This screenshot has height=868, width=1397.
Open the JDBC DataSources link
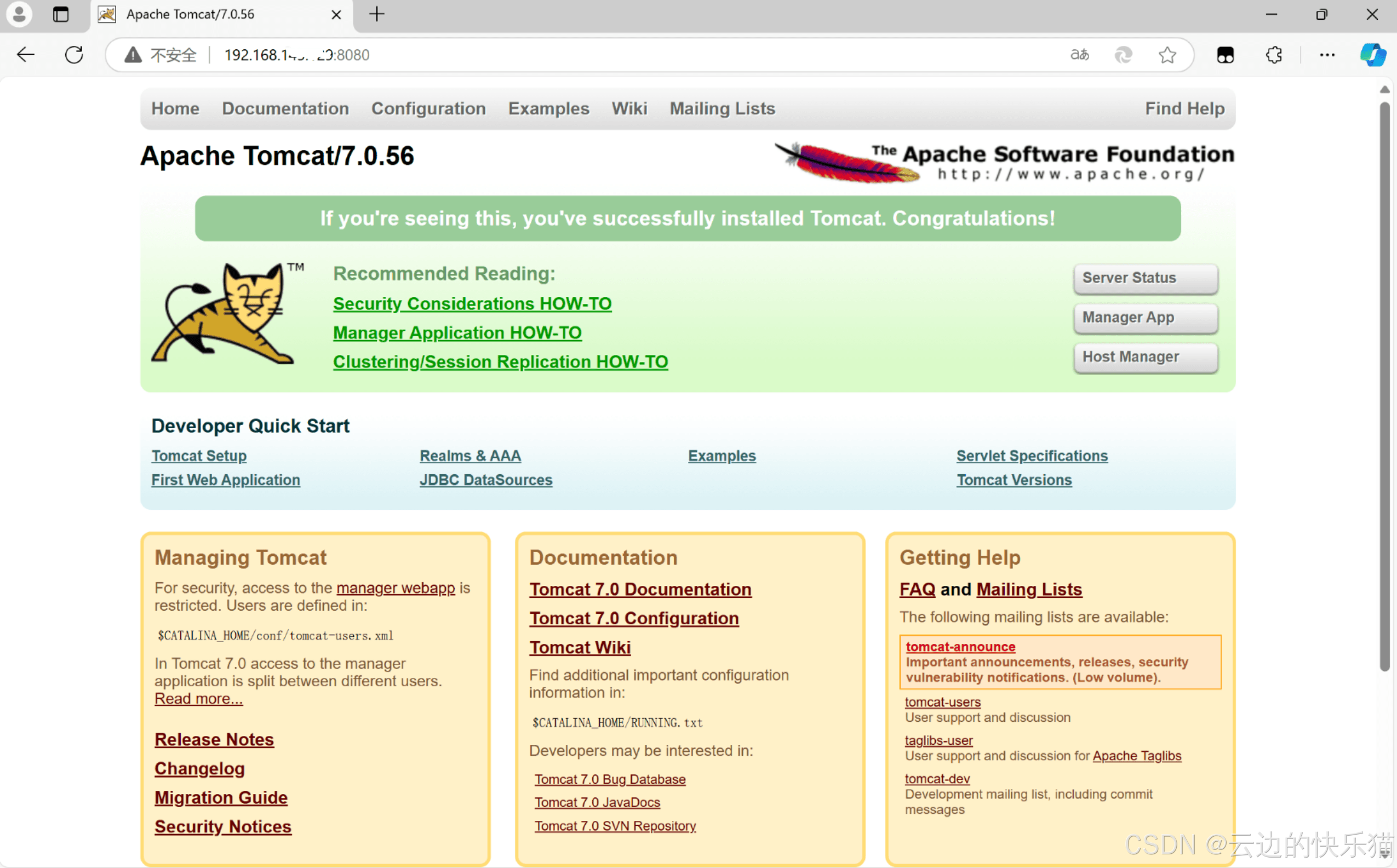click(x=486, y=480)
